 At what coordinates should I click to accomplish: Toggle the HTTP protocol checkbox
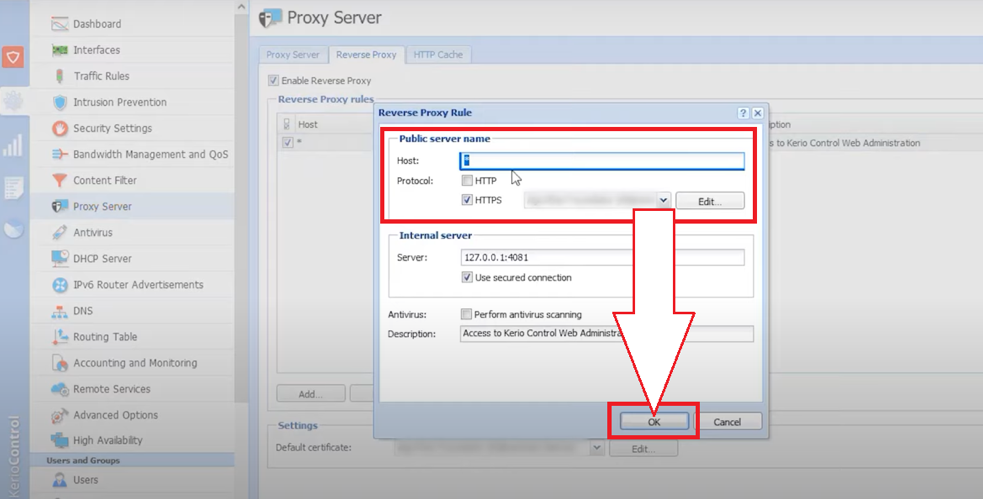click(467, 181)
